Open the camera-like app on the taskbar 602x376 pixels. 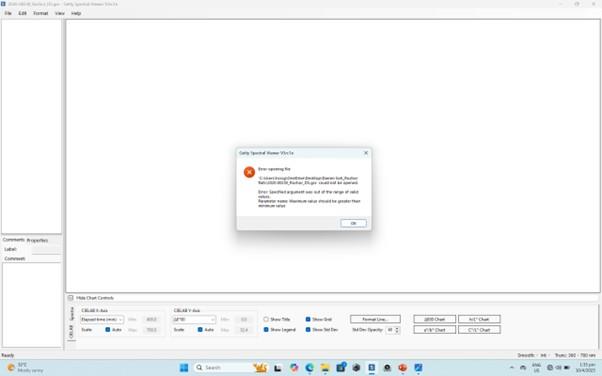point(387,368)
